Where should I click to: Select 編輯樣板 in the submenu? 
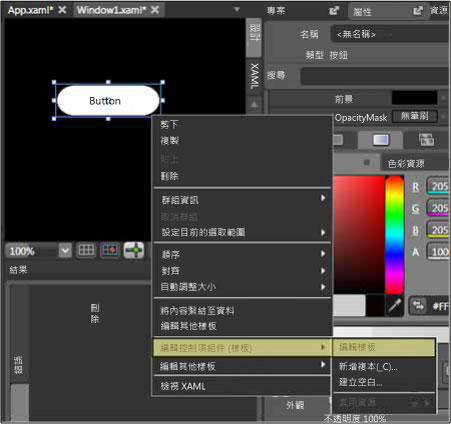[384, 347]
